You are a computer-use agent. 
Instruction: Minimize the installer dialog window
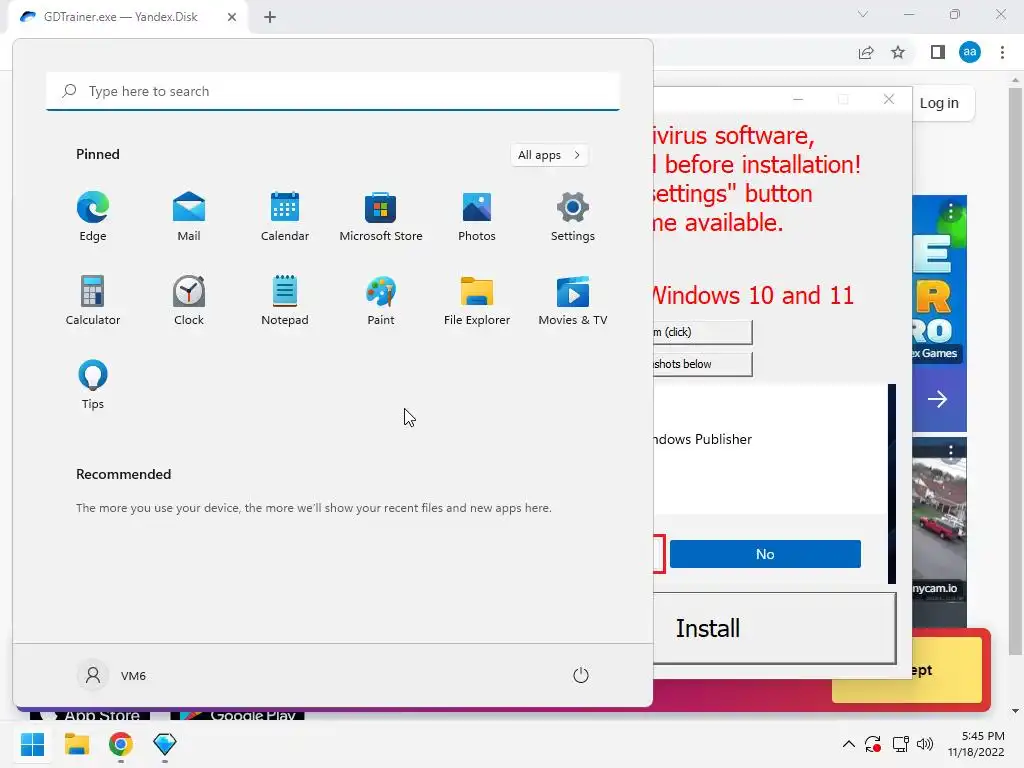[798, 99]
